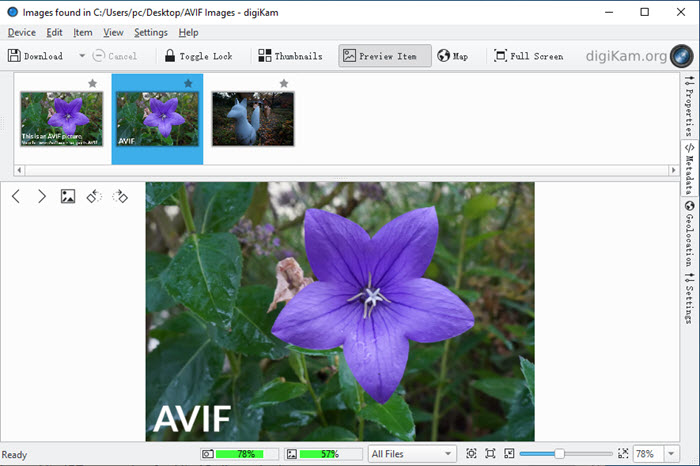Switch to Thumbnails view
Viewport: 700px width, 466px height.
coord(290,56)
